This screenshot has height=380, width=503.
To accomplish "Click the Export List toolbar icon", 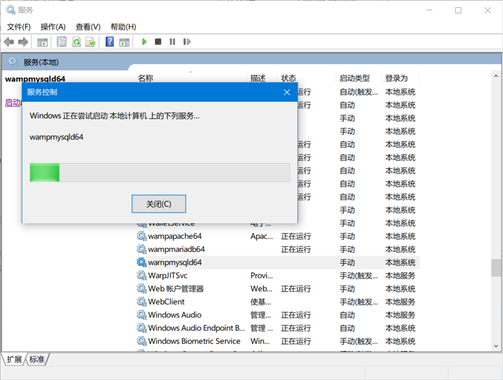I will pyautogui.click(x=90, y=42).
